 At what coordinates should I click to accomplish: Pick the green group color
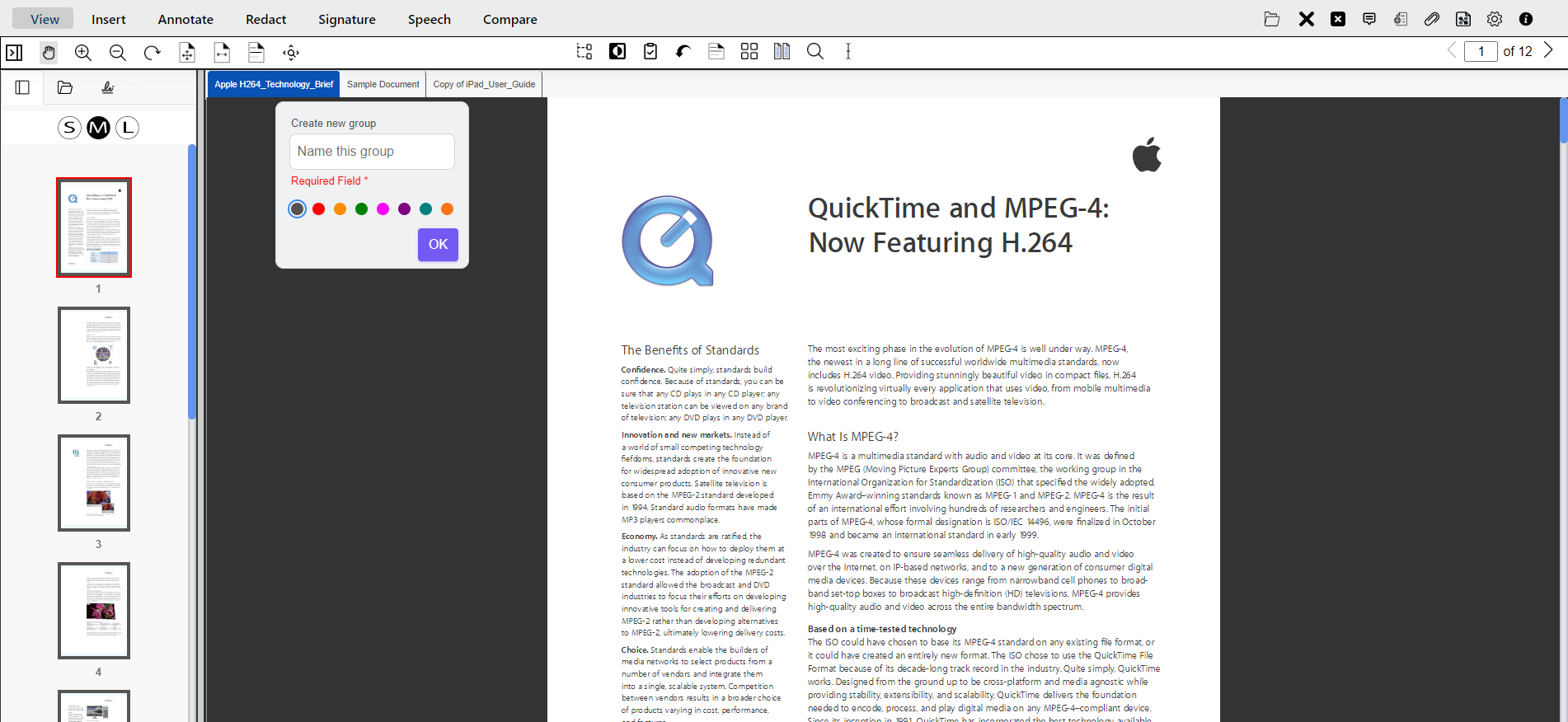coord(361,209)
